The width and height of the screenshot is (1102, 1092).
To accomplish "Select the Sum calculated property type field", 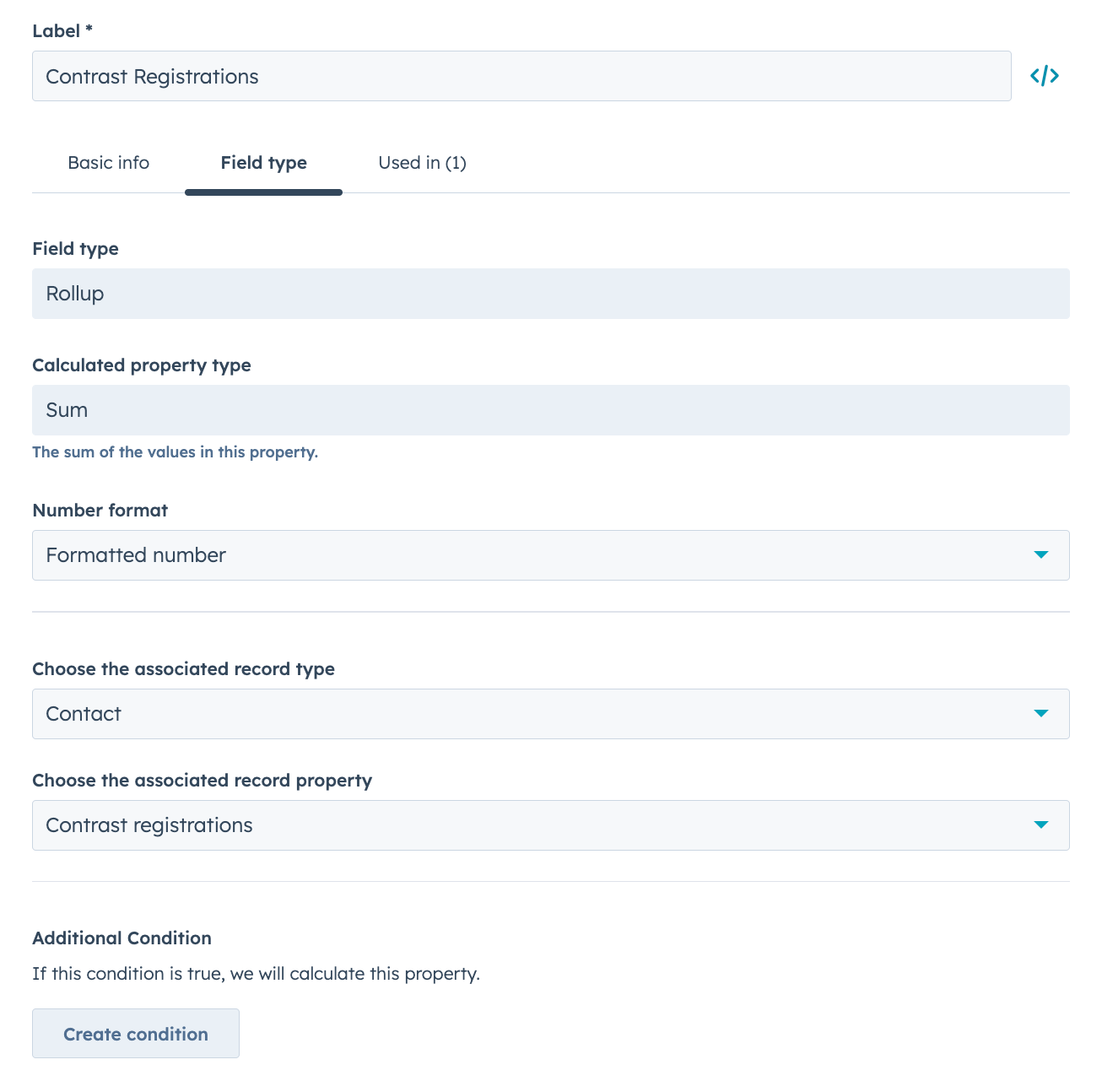I will pos(550,410).
